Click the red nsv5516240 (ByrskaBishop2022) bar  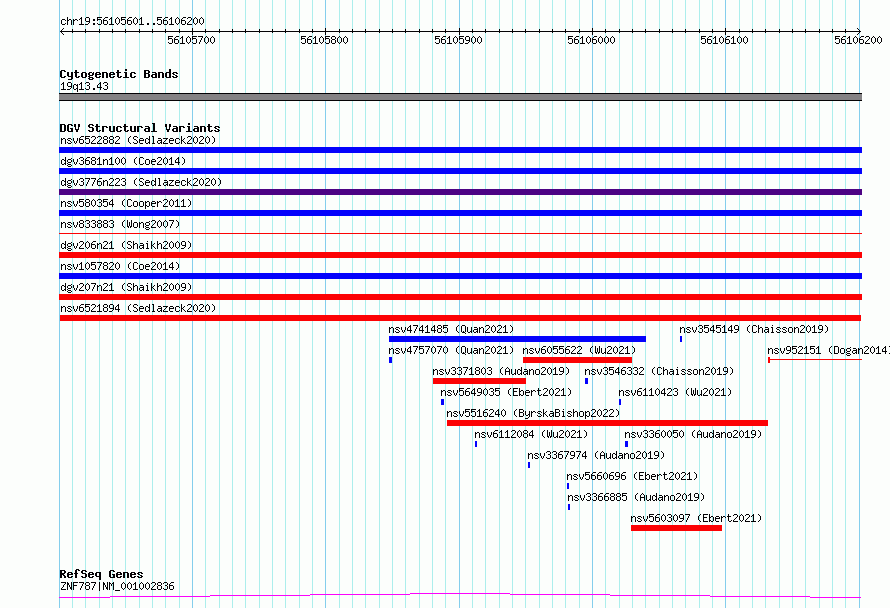[x=607, y=423]
